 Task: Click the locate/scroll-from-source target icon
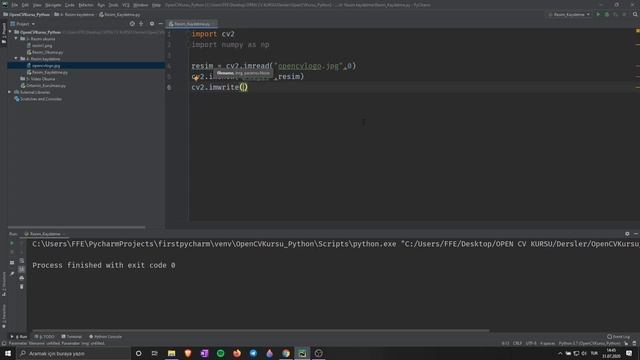click(132, 24)
